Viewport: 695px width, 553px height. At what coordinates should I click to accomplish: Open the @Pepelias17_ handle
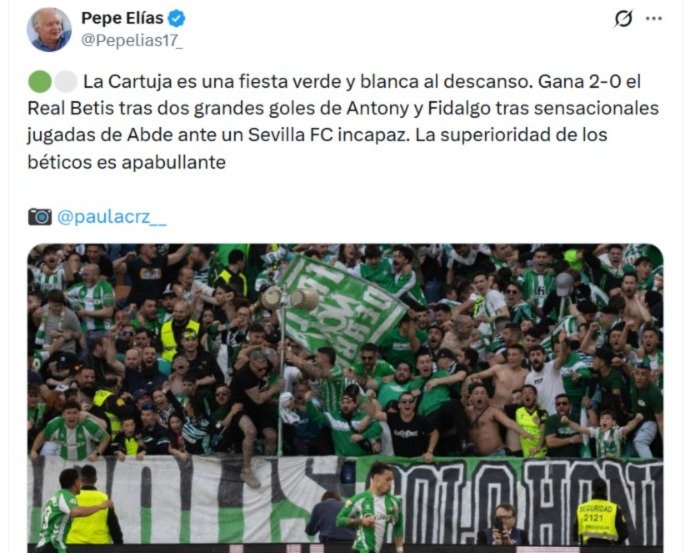pyautogui.click(x=132, y=40)
